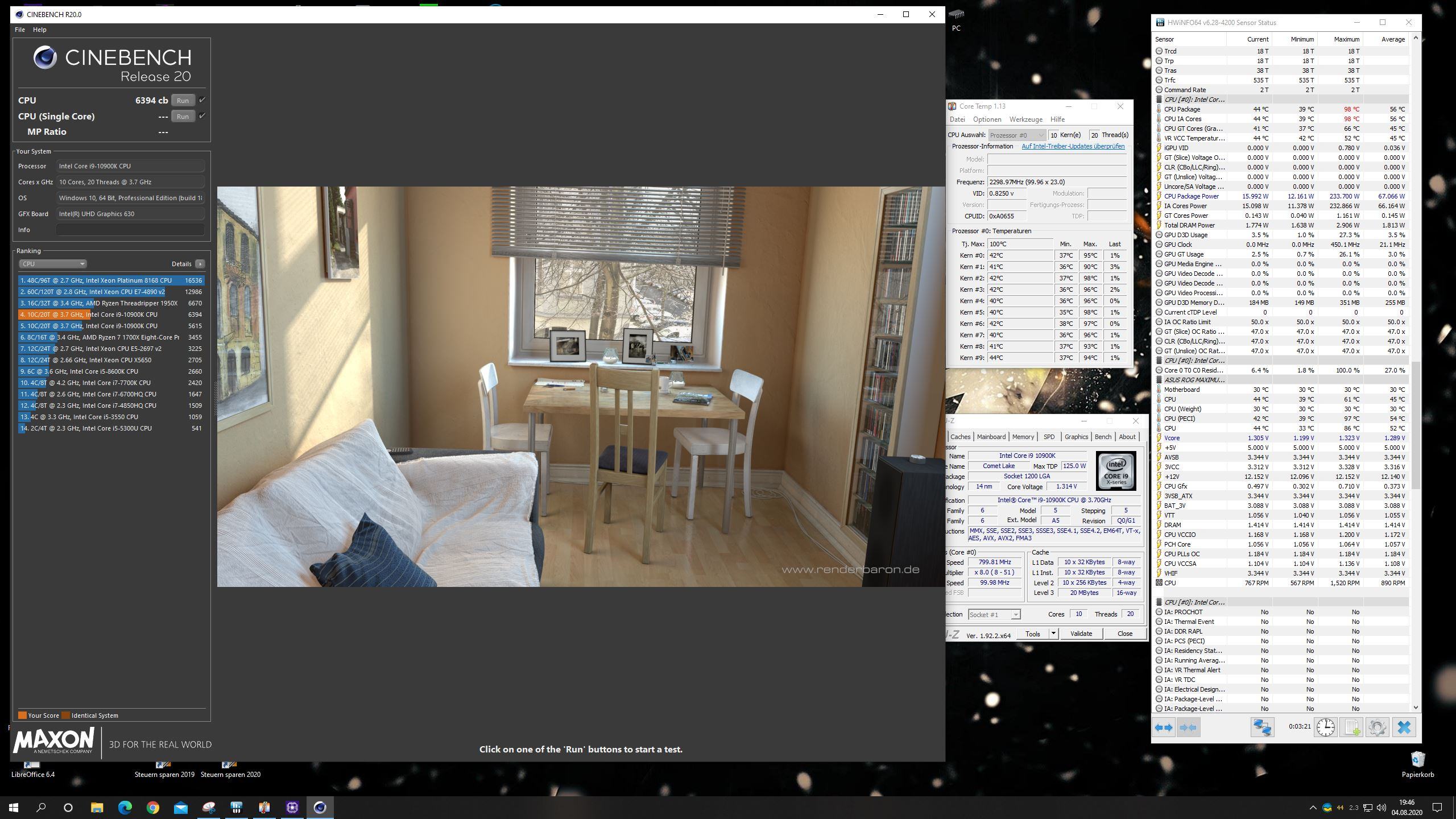
Task: Click HWiNFO vertical scrollbar thumb
Action: tap(1416, 424)
